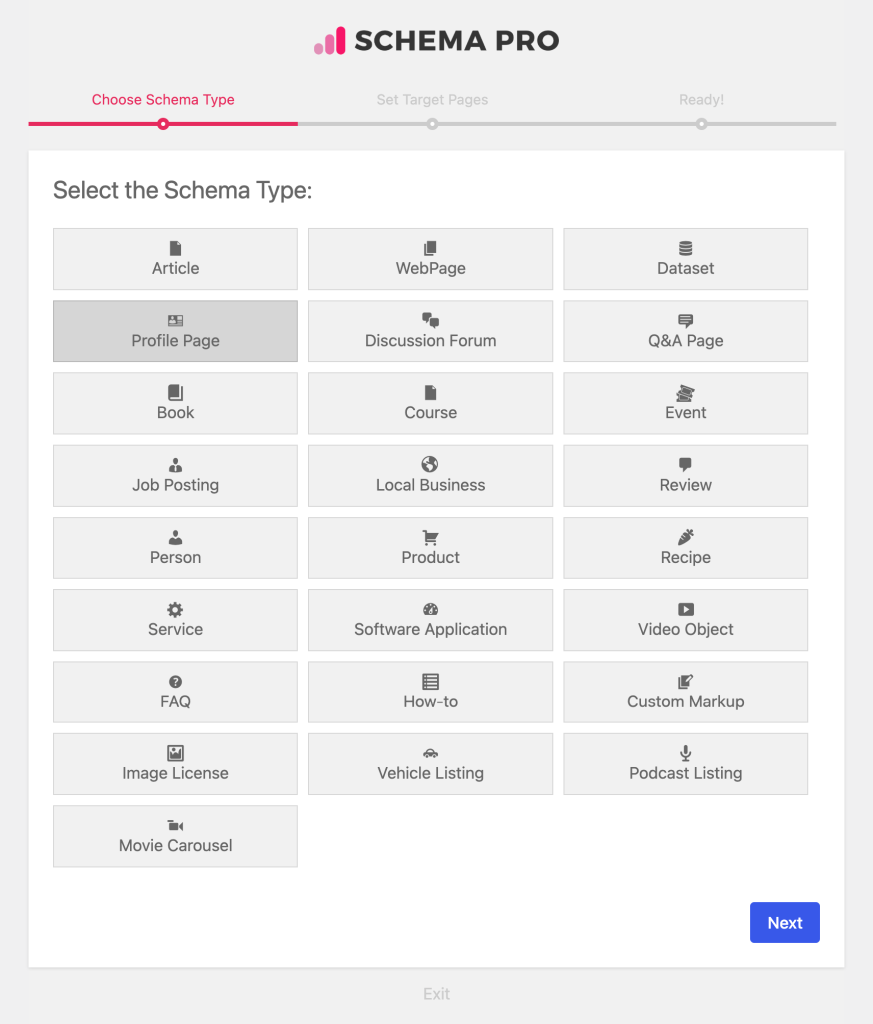
Task: Click the blue Next button
Action: coord(784,922)
